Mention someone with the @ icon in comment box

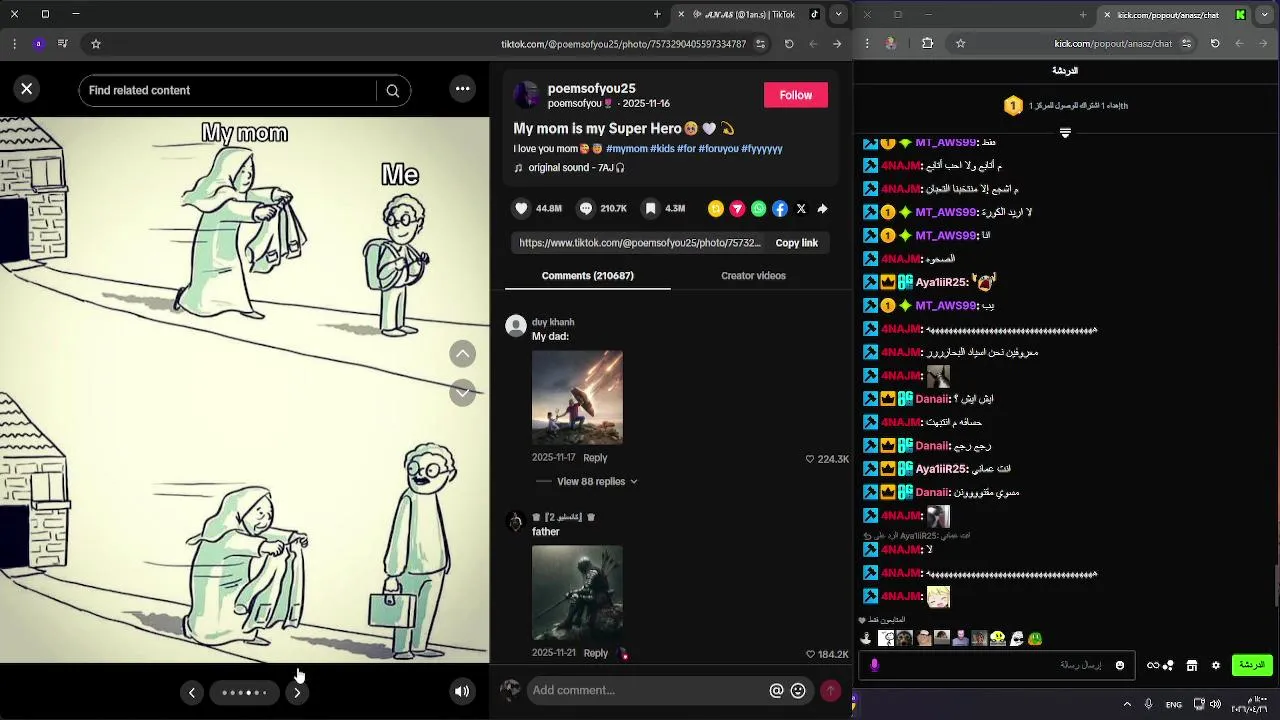pos(776,690)
